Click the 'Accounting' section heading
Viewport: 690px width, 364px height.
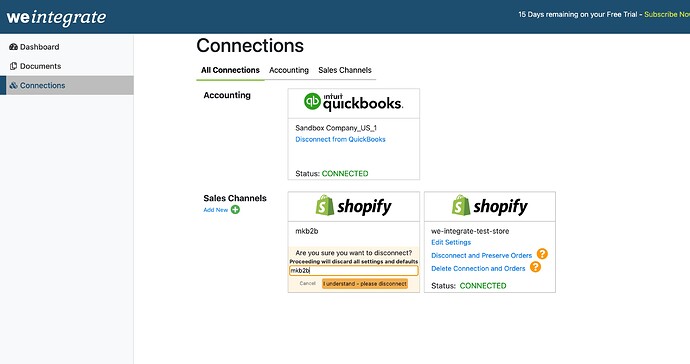tap(227, 95)
